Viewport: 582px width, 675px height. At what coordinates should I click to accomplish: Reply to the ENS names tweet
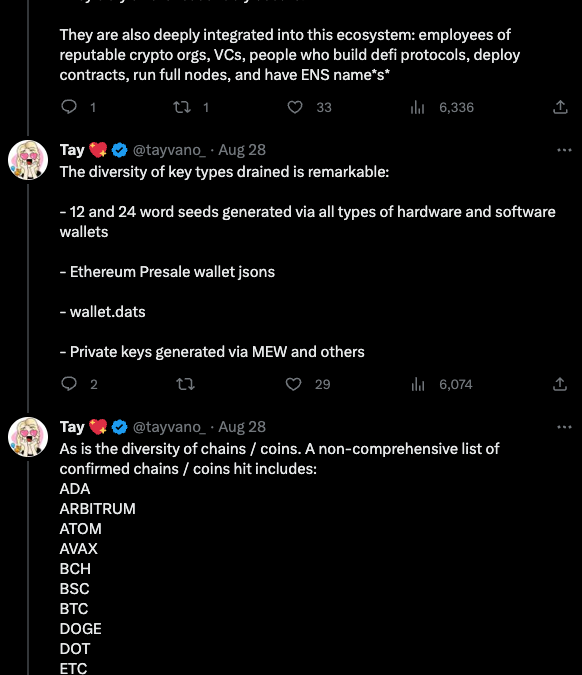(x=69, y=107)
